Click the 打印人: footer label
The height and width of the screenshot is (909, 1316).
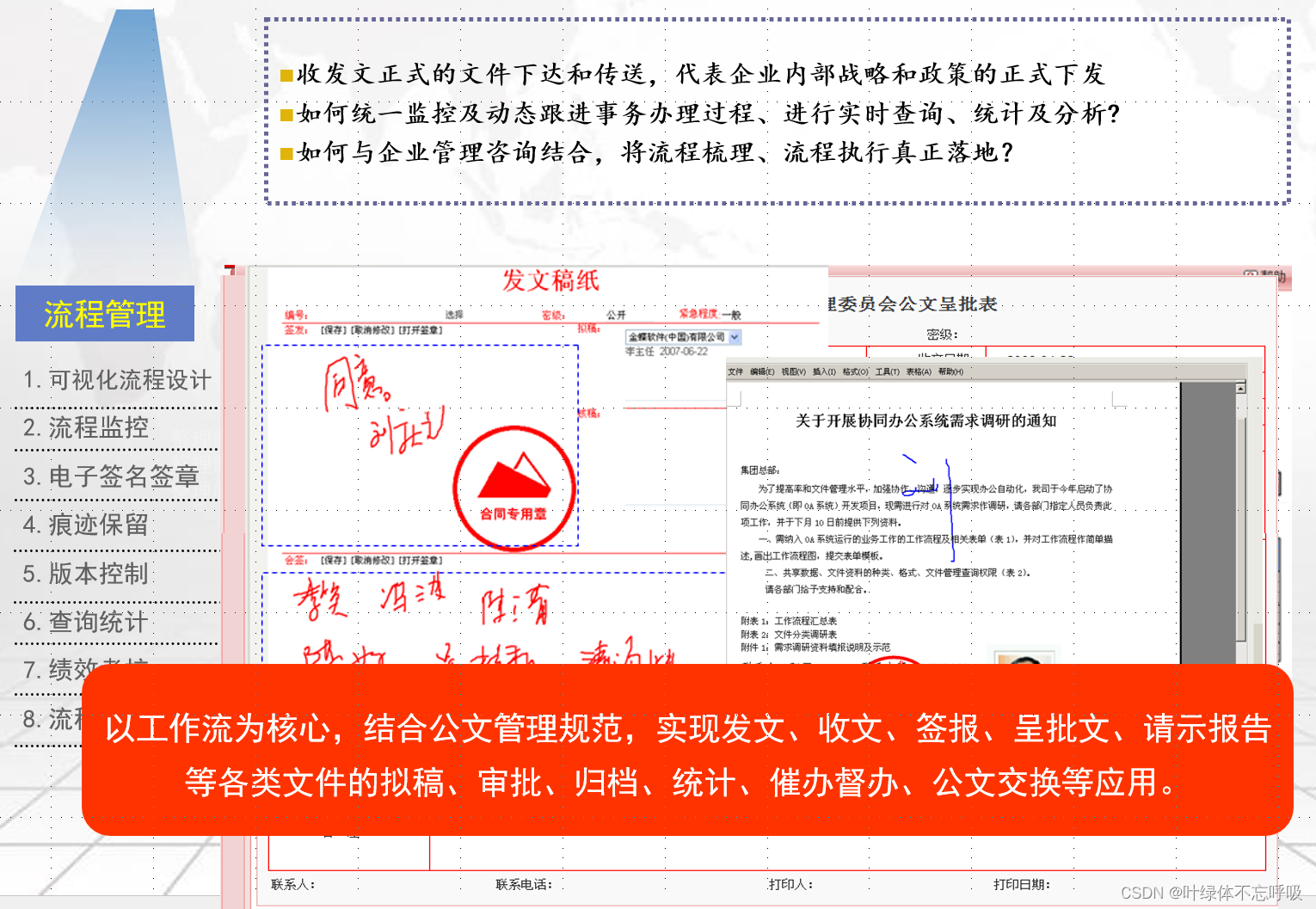point(790,884)
